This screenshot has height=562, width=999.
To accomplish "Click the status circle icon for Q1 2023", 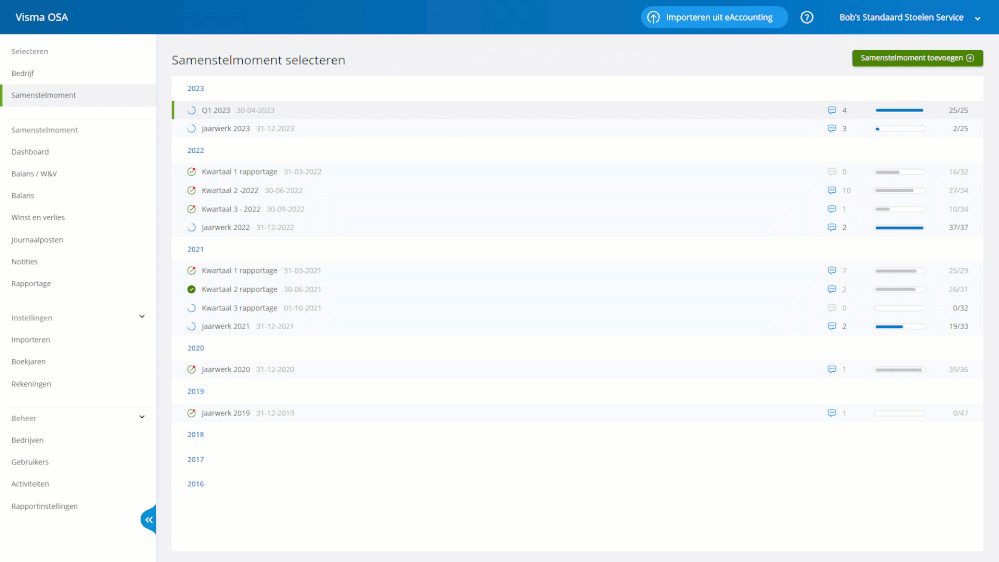I will pos(191,110).
